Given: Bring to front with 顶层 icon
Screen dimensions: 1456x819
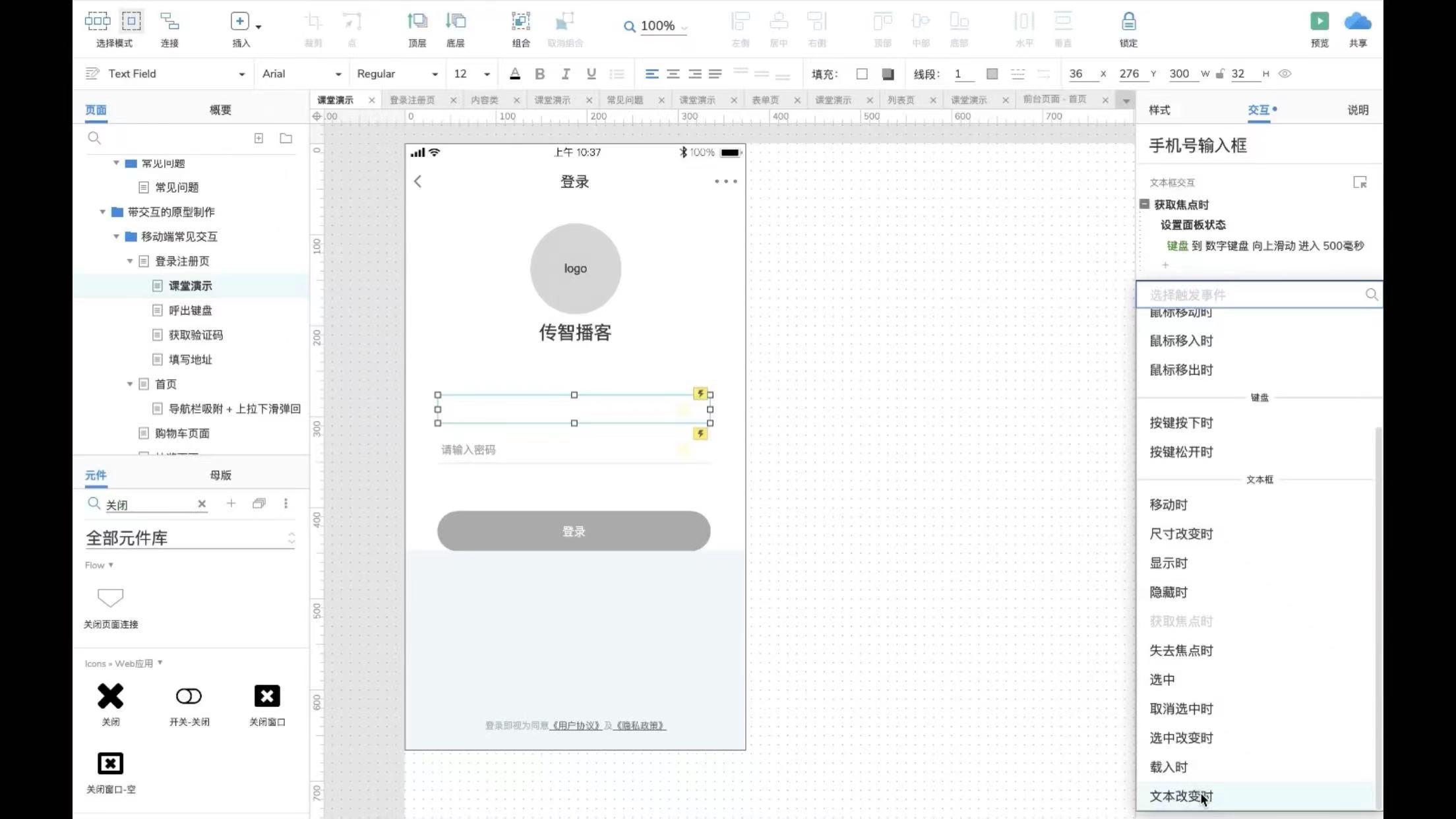Looking at the screenshot, I should (417, 22).
